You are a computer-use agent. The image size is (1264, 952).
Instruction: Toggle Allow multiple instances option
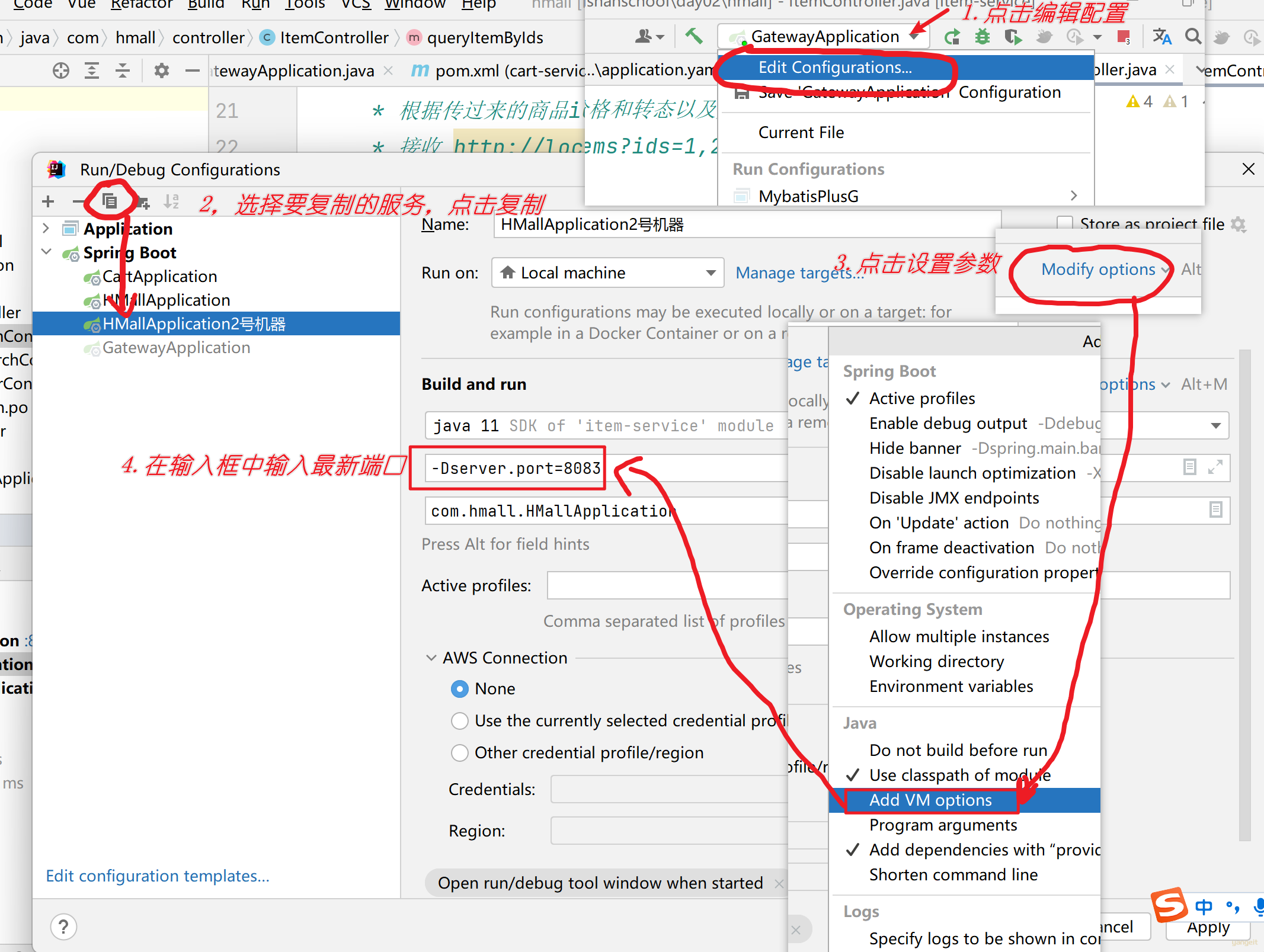(x=965, y=636)
